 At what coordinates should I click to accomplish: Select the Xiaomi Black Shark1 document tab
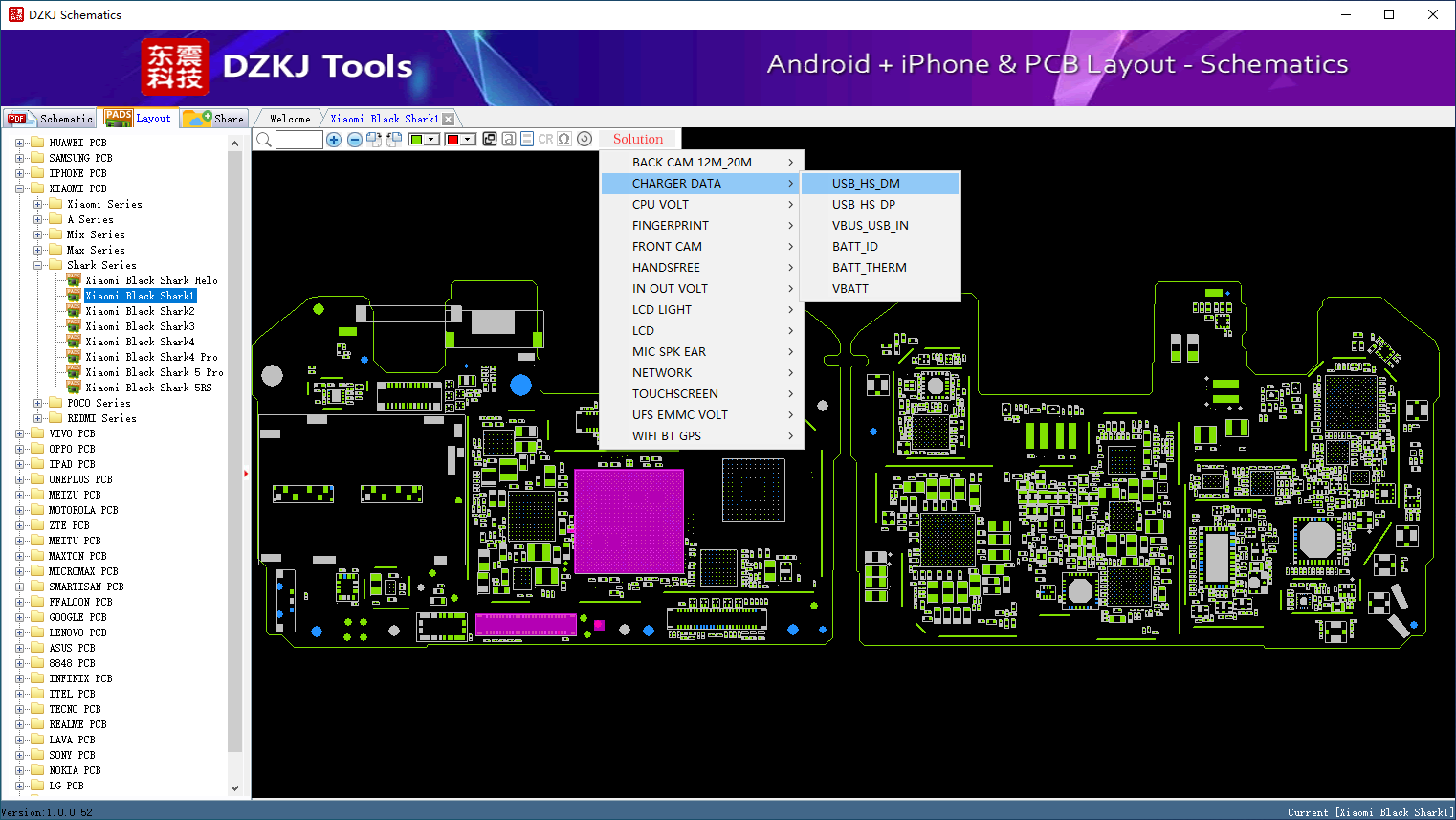click(385, 119)
